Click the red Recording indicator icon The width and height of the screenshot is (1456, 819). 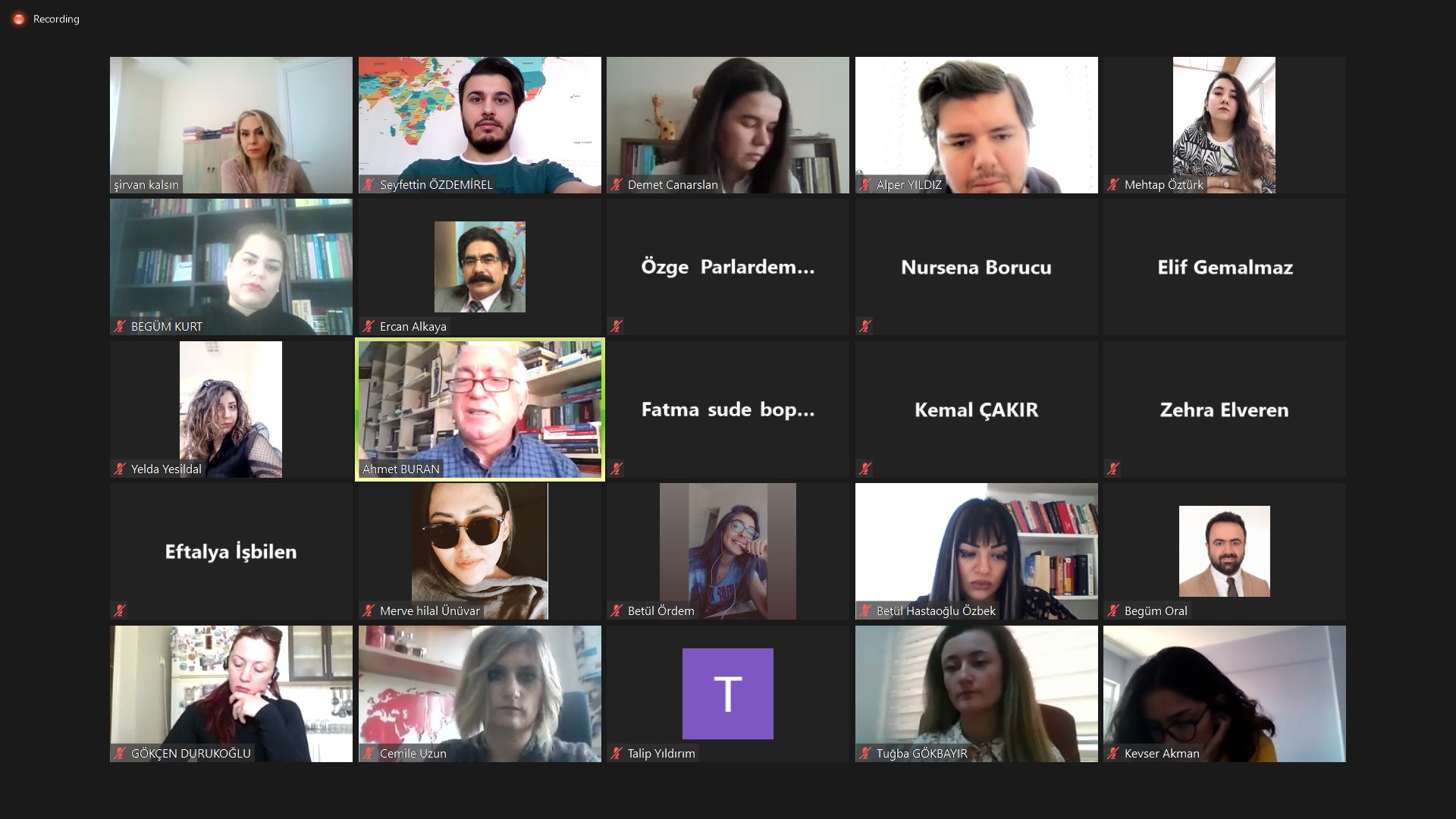point(19,19)
